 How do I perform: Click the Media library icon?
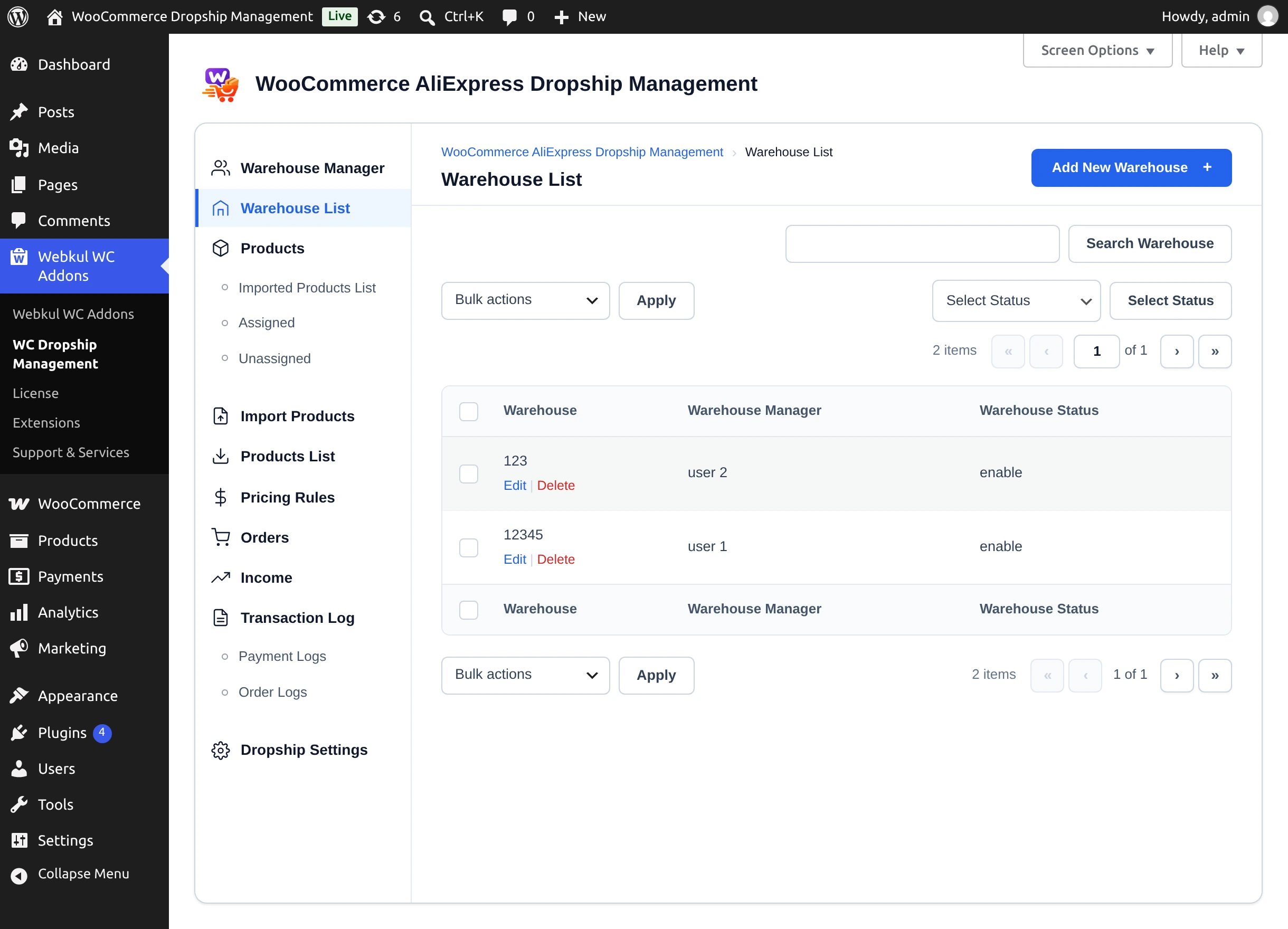coord(19,148)
